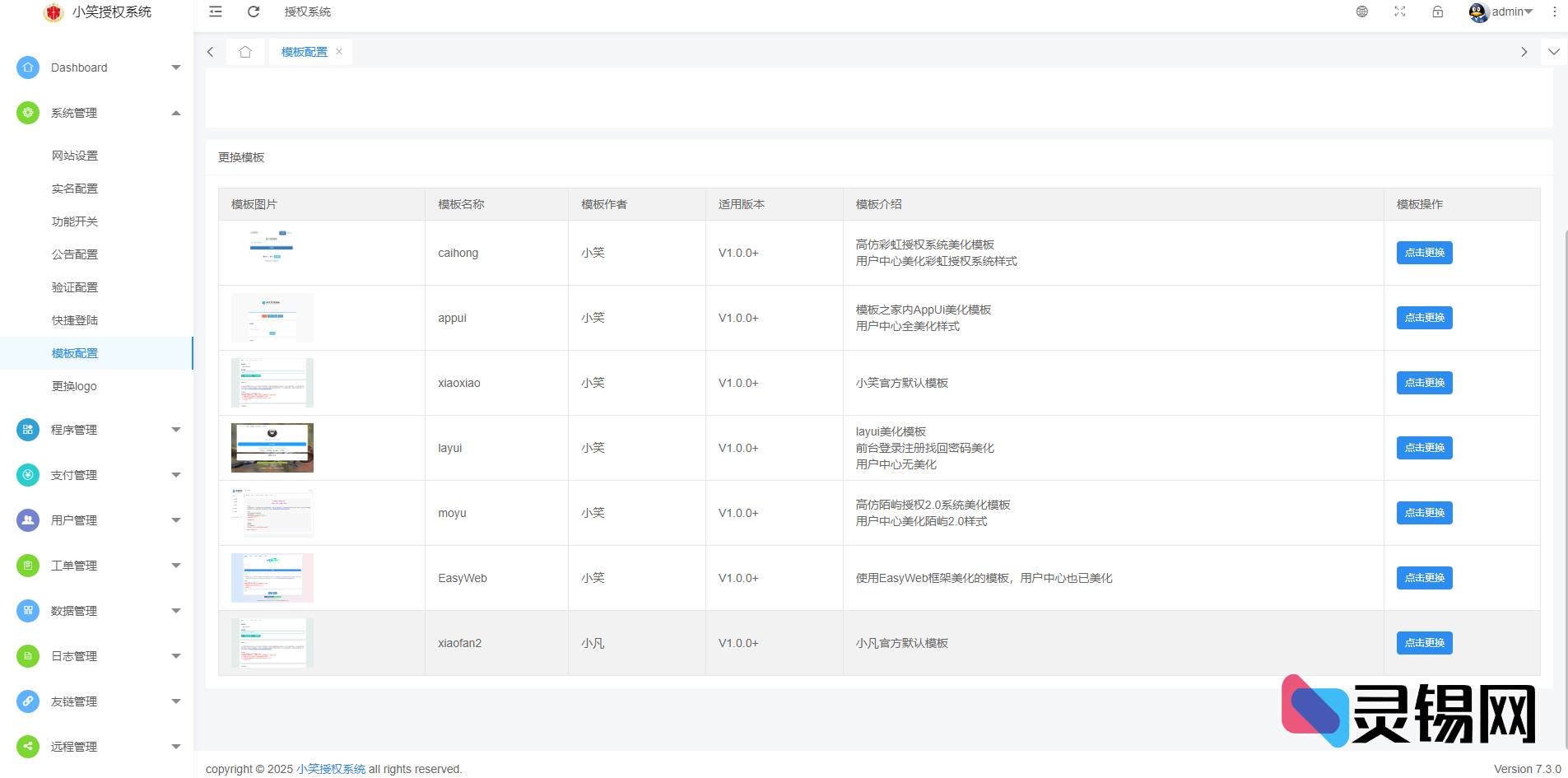Toggle fullscreen mode icon
Image resolution: width=1568 pixels, height=778 pixels.
click(x=1400, y=12)
